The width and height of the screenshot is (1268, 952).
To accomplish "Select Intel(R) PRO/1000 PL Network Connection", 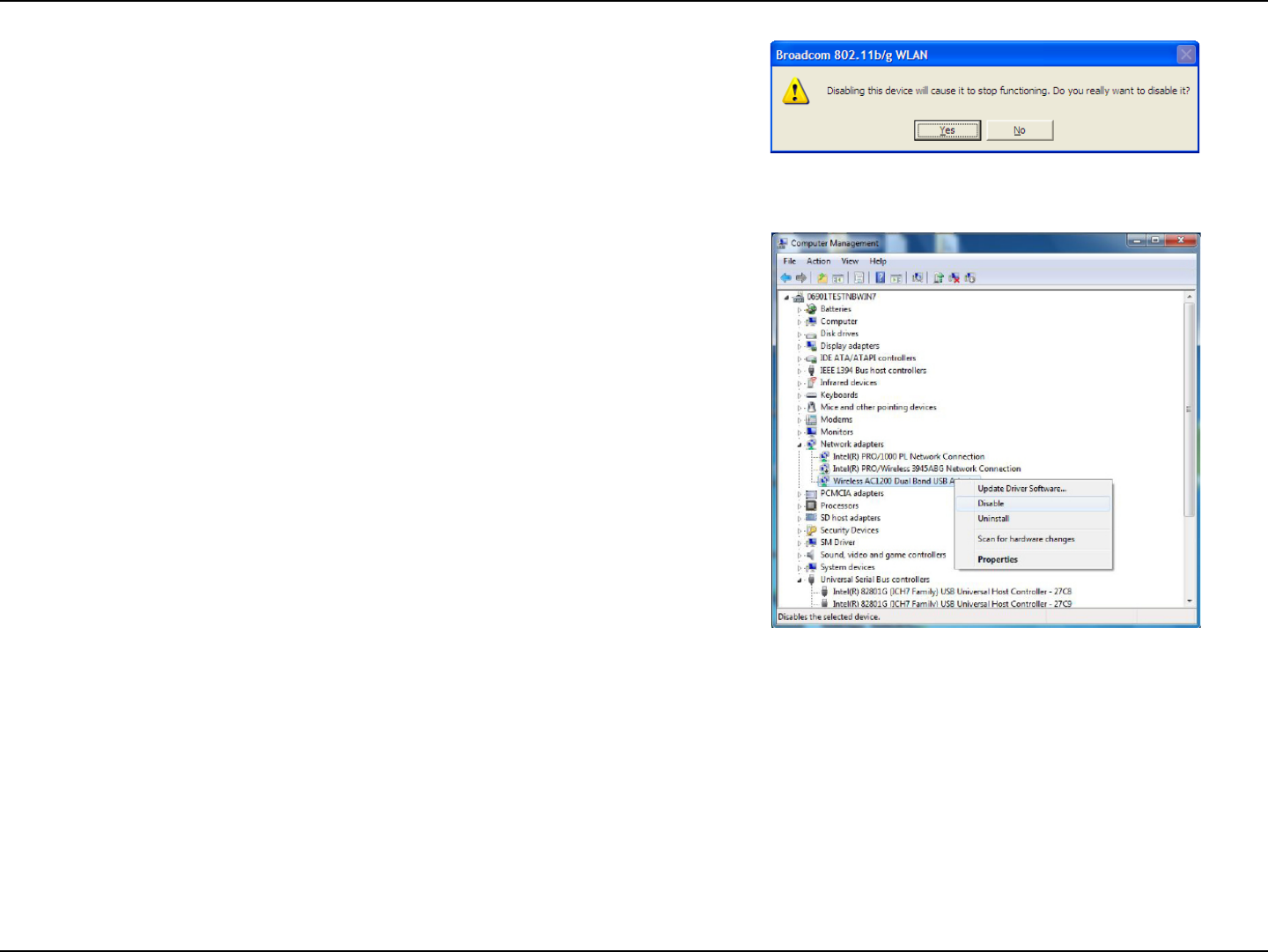I will (908, 457).
